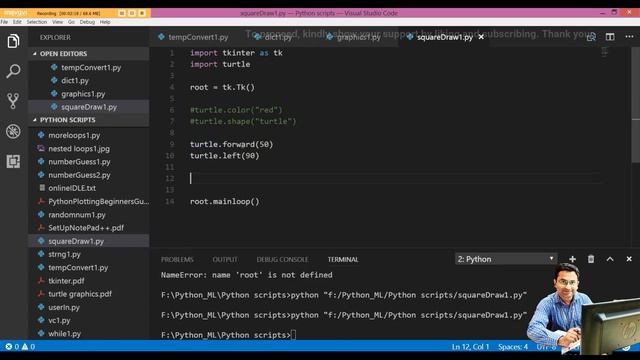
Task: Kill the terminal with the trash icon
Action: pyautogui.click(x=591, y=259)
